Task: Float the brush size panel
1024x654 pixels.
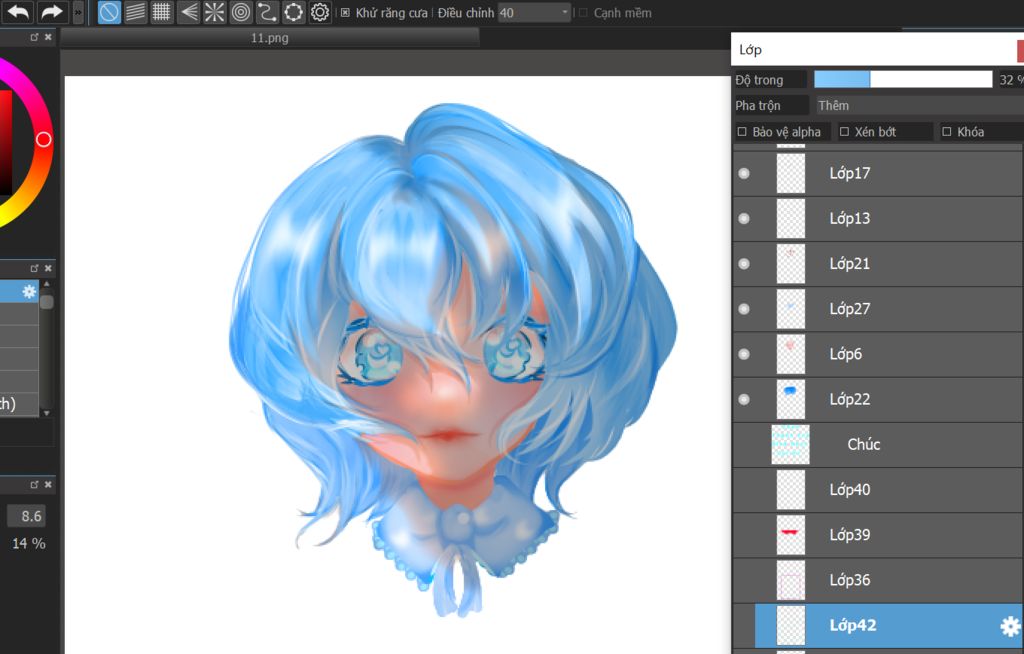Action: [35, 485]
